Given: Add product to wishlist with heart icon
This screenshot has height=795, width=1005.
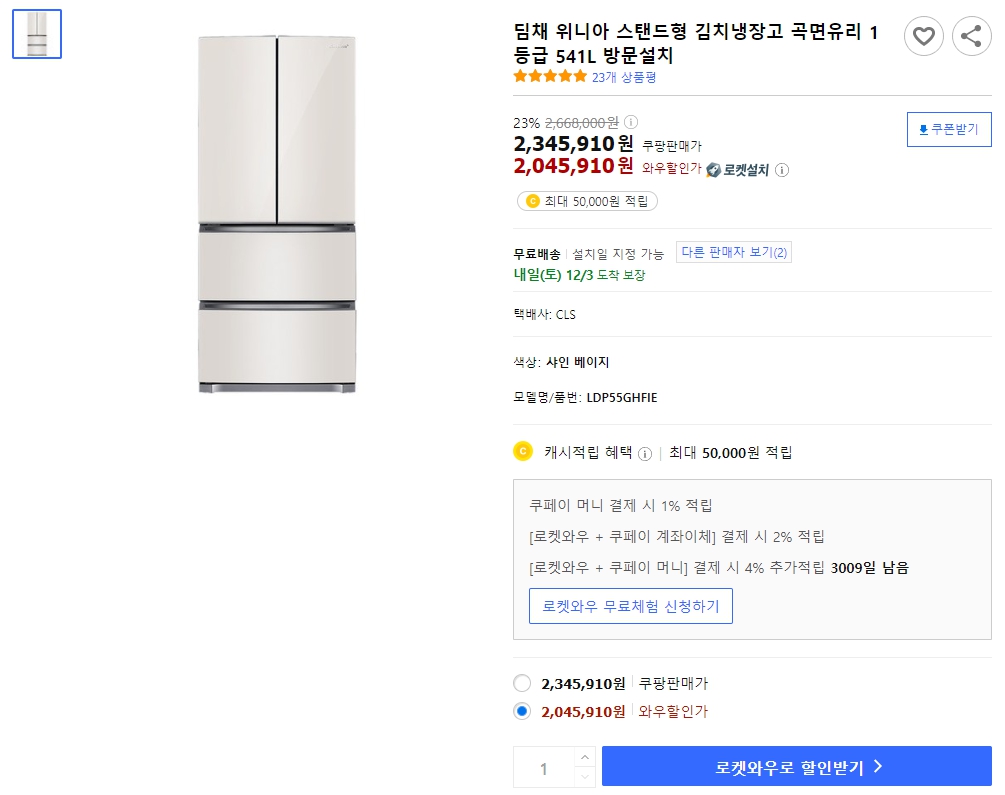Looking at the screenshot, I should coord(923,36).
